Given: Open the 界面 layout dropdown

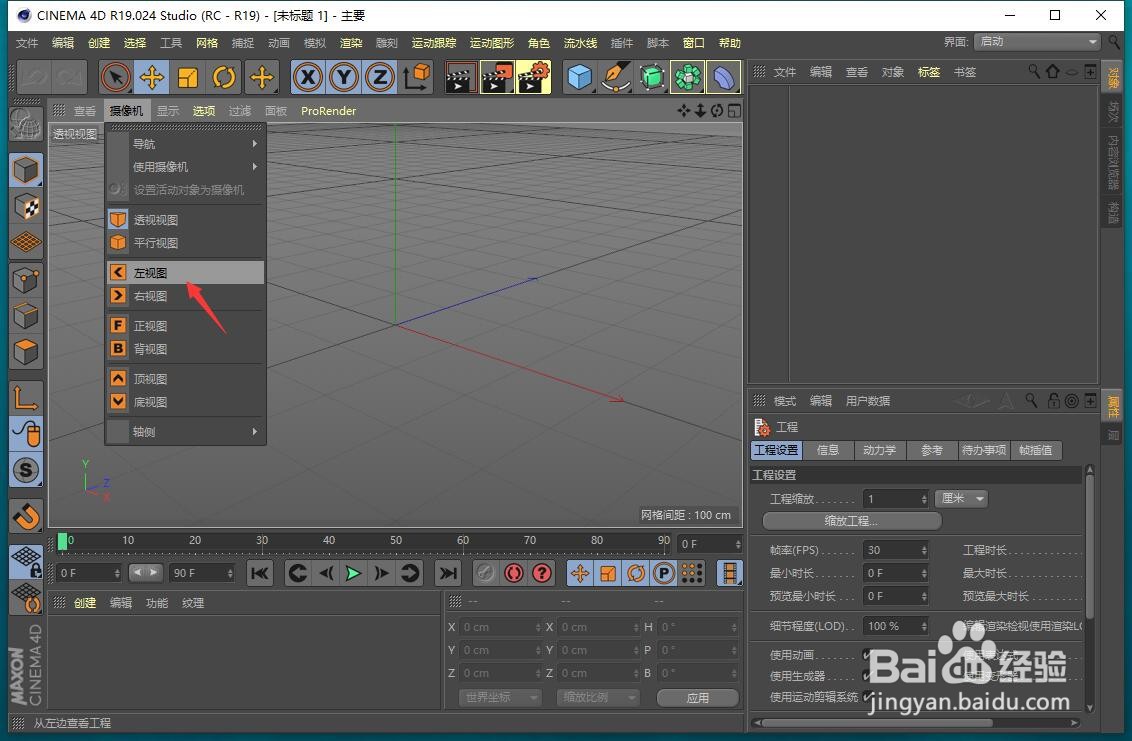Looking at the screenshot, I should point(1037,42).
